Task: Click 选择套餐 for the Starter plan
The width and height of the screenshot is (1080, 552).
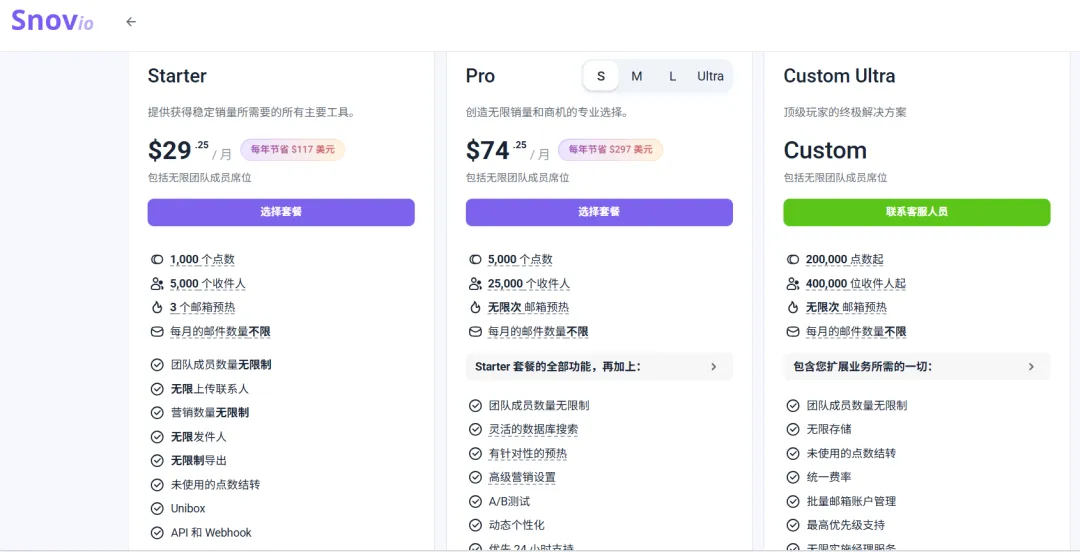Action: (281, 212)
